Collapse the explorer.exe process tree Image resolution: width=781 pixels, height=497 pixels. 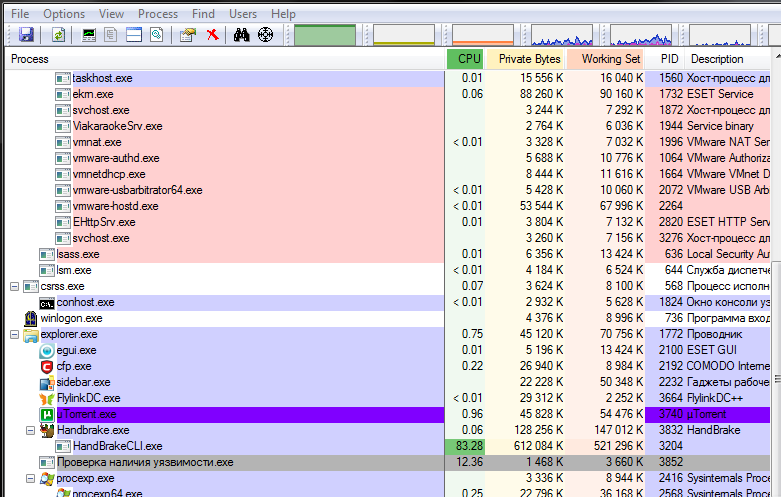[x=15, y=334]
